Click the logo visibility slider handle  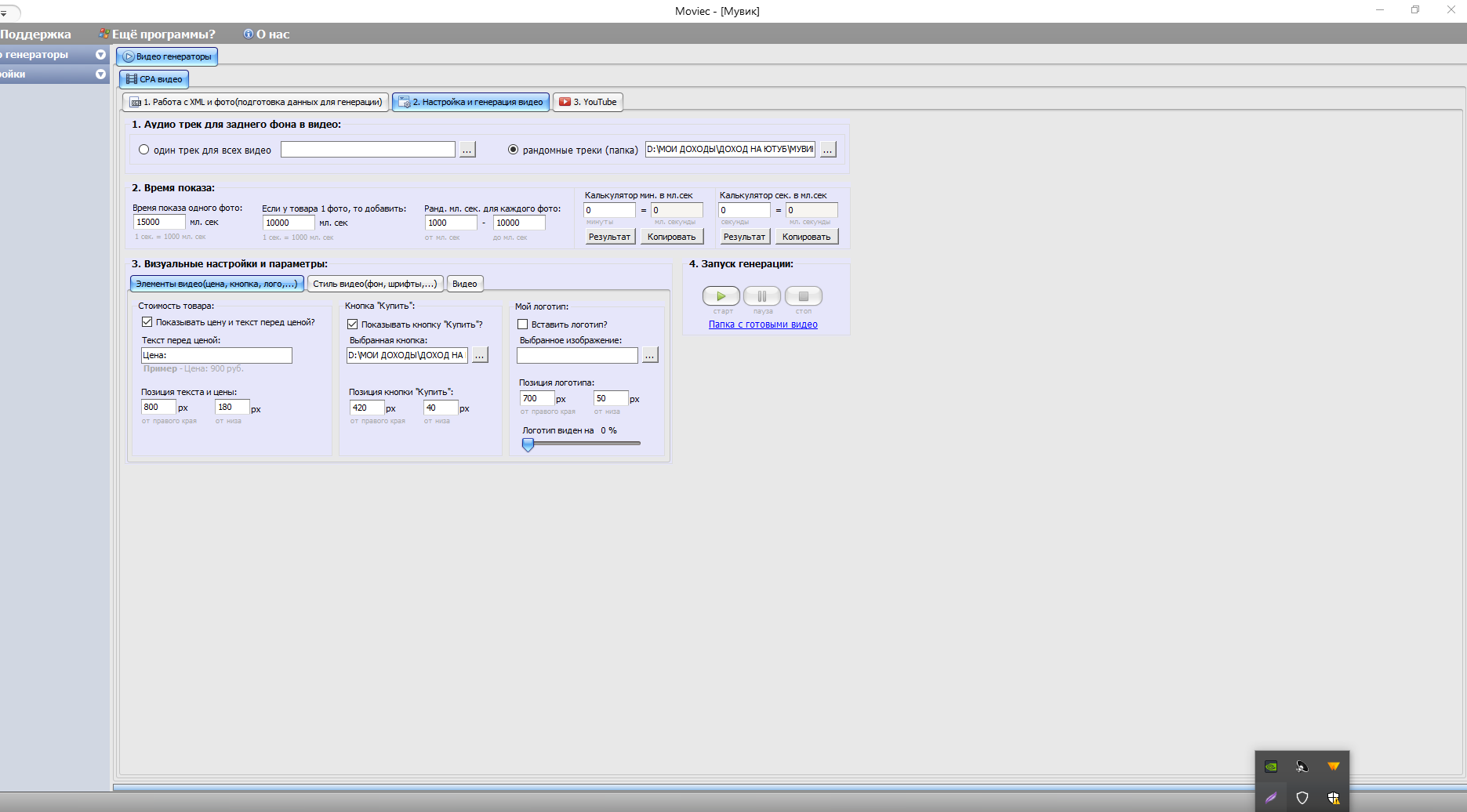[528, 444]
